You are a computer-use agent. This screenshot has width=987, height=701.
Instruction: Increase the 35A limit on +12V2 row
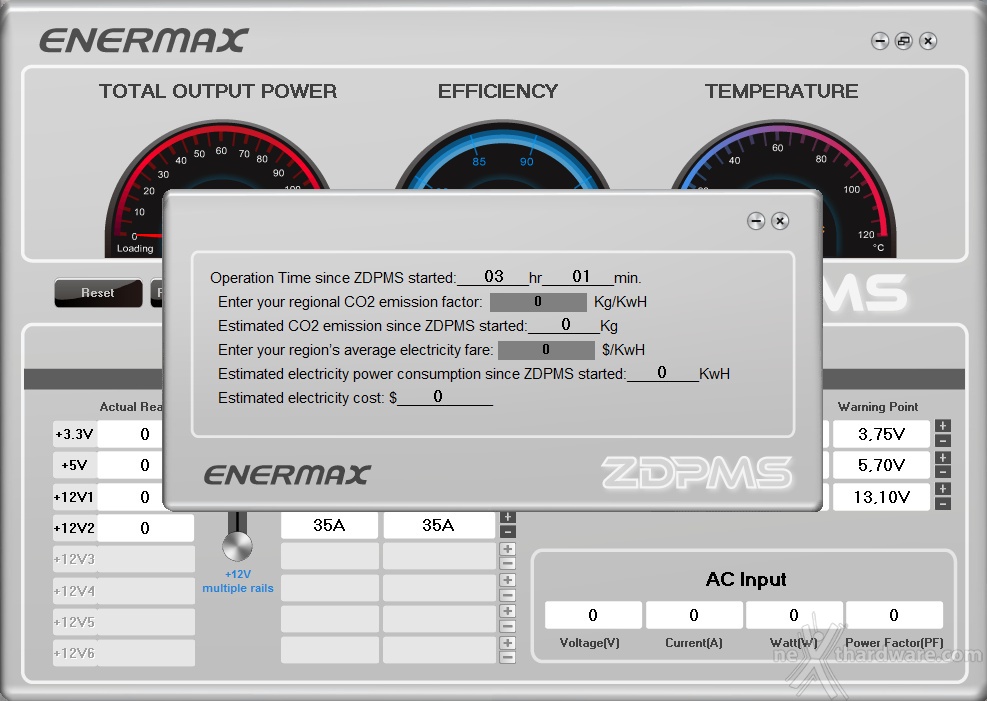coord(507,517)
